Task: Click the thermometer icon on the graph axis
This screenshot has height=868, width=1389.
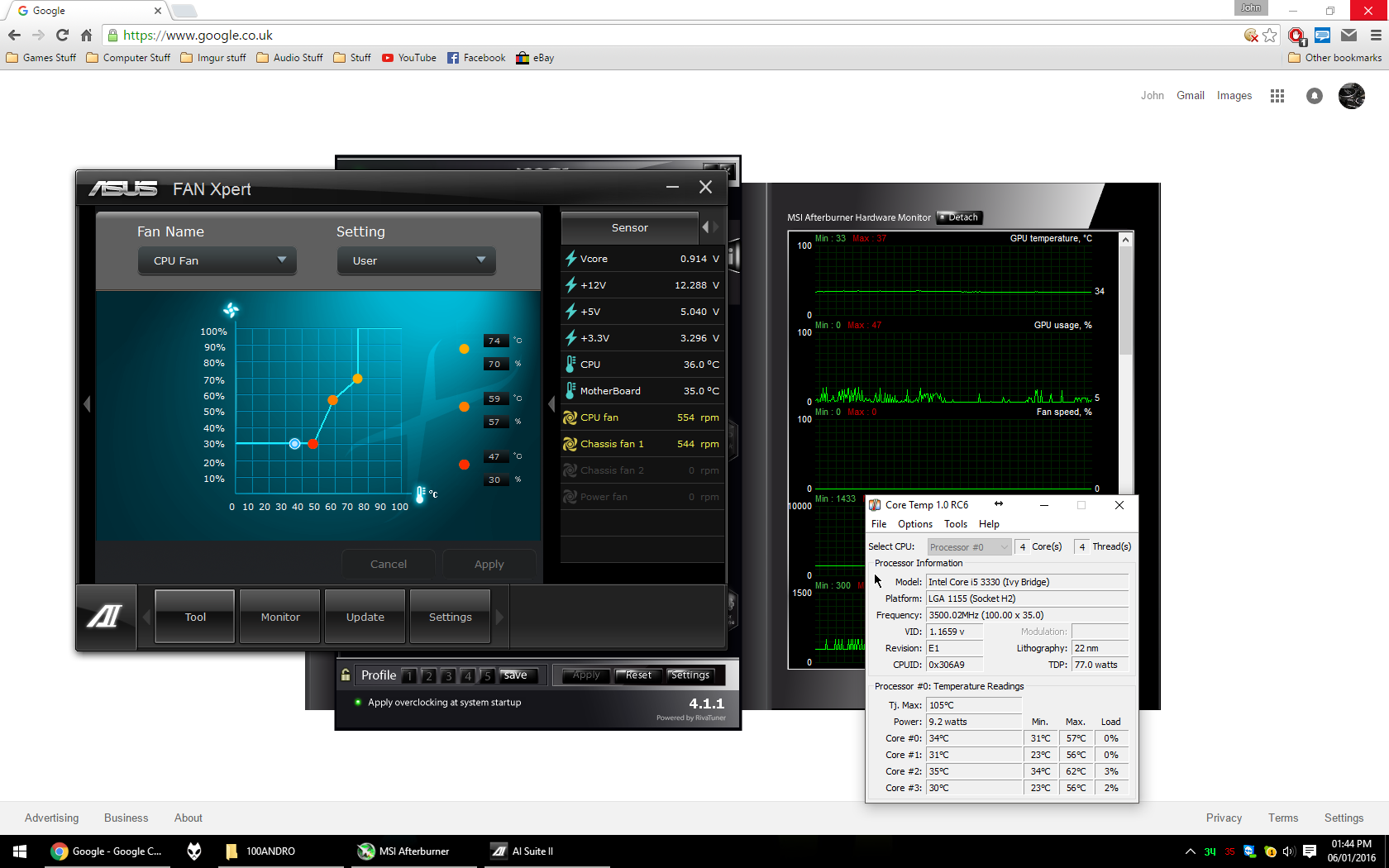Action: (x=420, y=494)
